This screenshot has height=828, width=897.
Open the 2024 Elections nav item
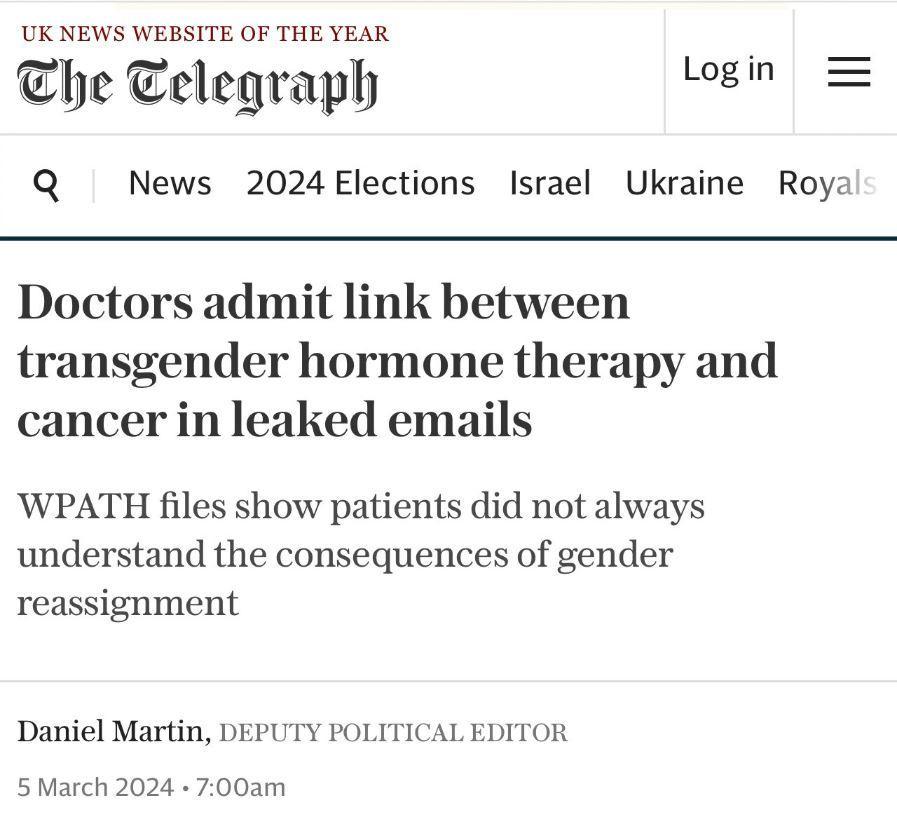360,184
